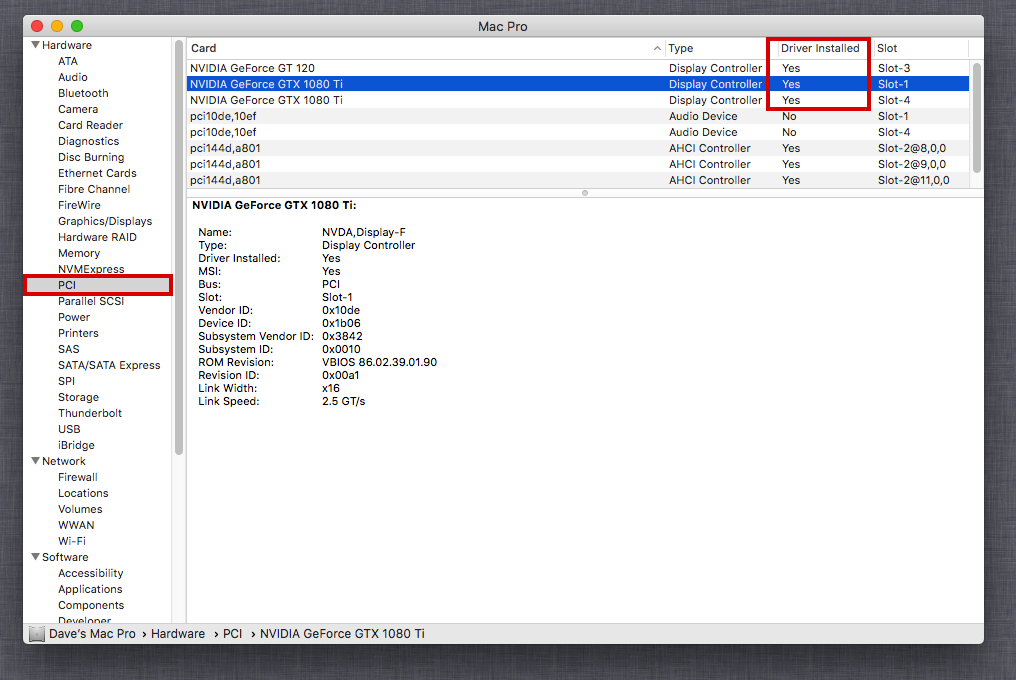The height and width of the screenshot is (680, 1016).
Task: Open Volumes under Network
Action: point(80,509)
